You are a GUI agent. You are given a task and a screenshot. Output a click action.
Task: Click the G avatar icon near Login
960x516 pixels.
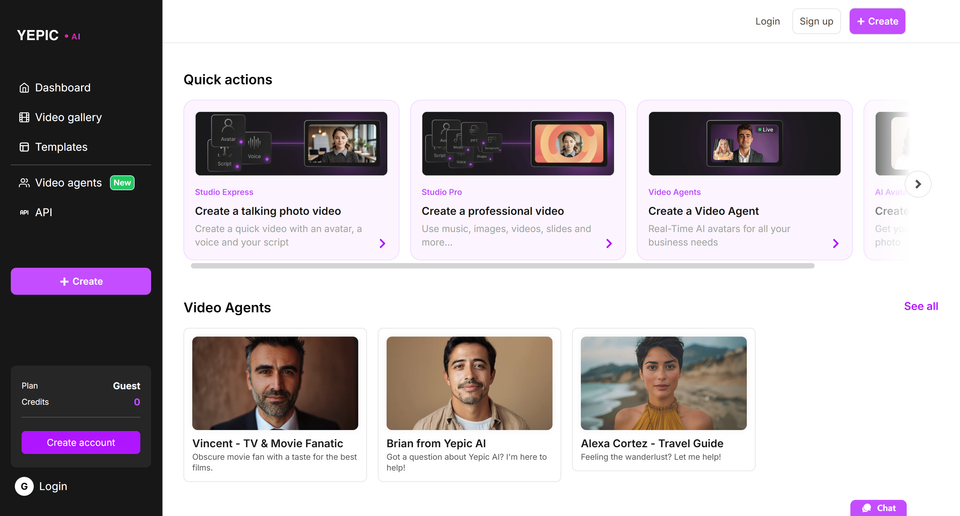[24, 486]
